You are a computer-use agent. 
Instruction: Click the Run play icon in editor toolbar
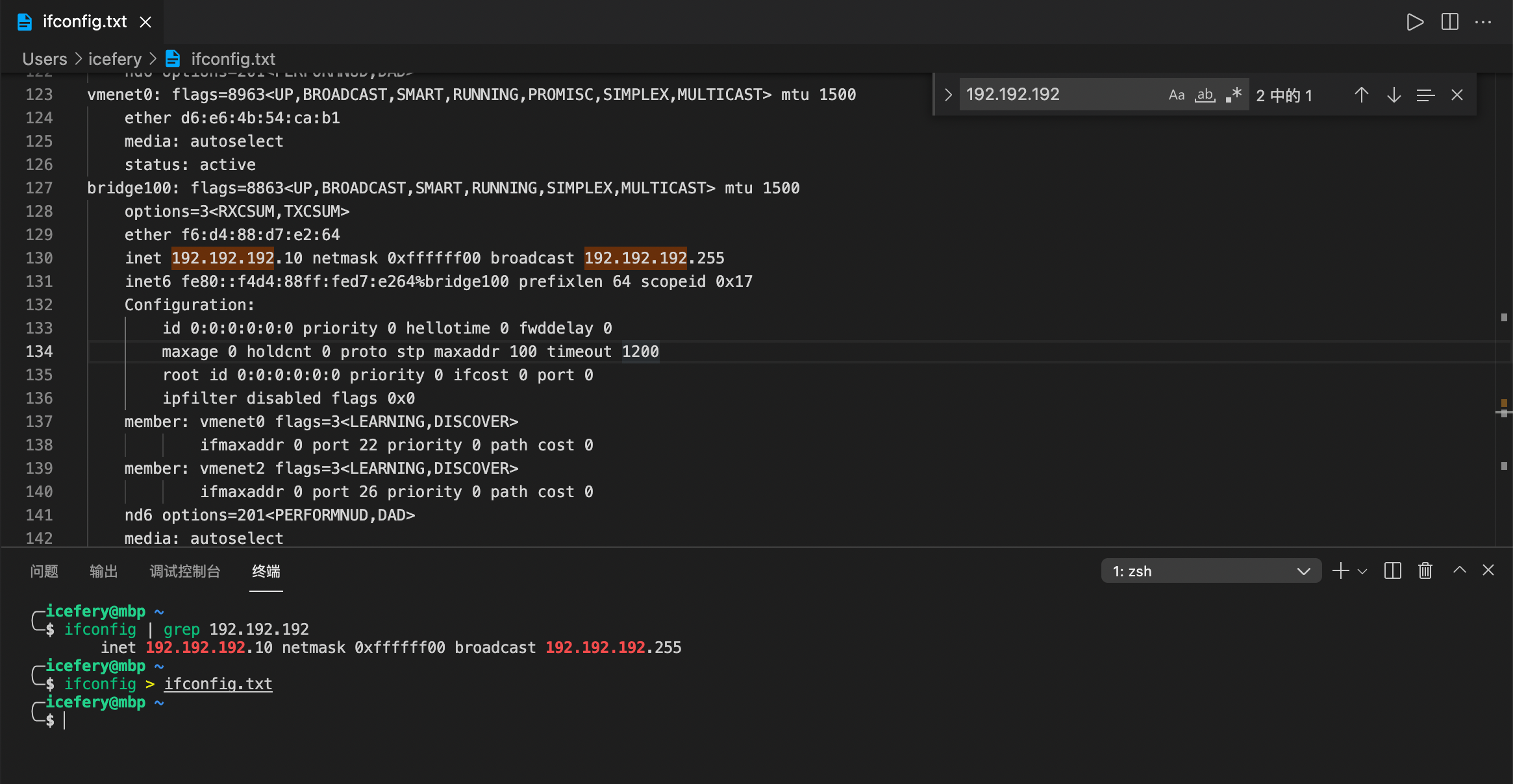pyautogui.click(x=1415, y=22)
